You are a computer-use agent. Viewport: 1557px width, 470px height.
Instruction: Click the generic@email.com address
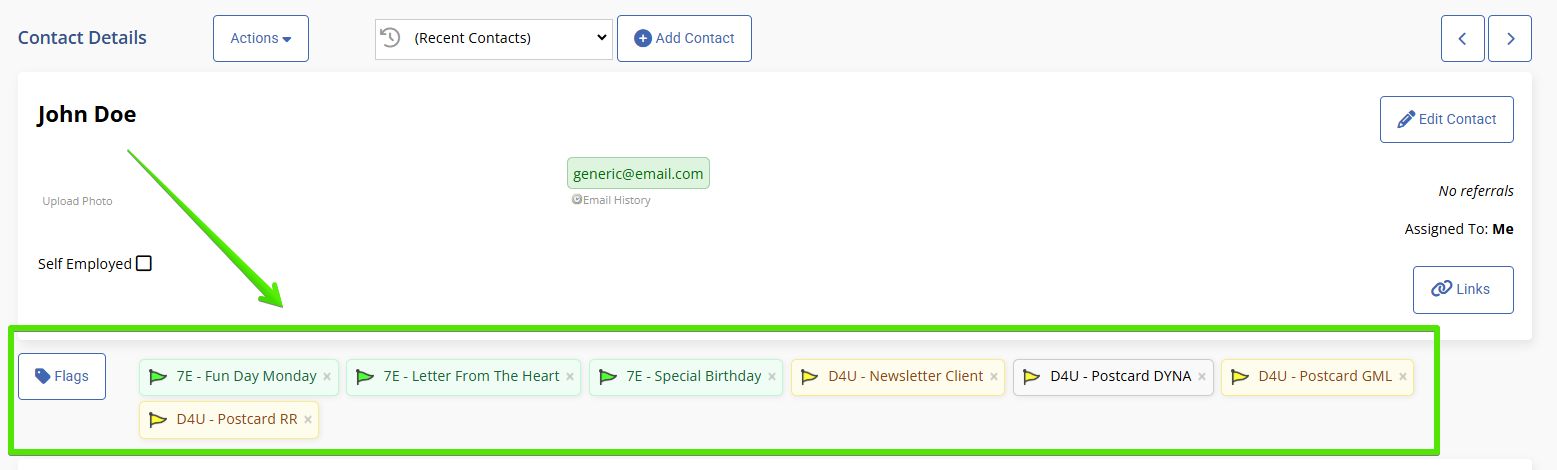point(638,173)
